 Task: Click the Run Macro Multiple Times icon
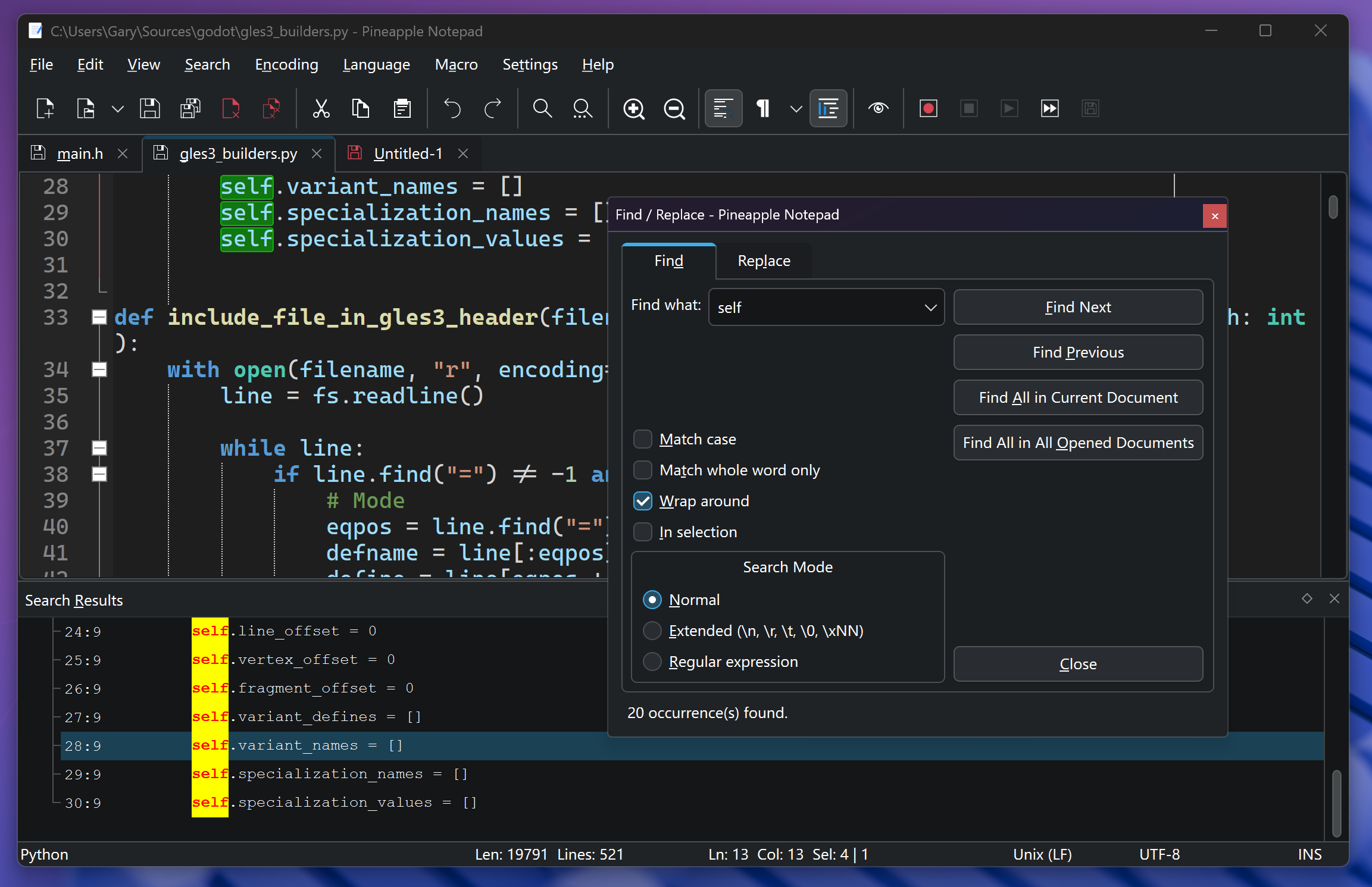point(1050,109)
